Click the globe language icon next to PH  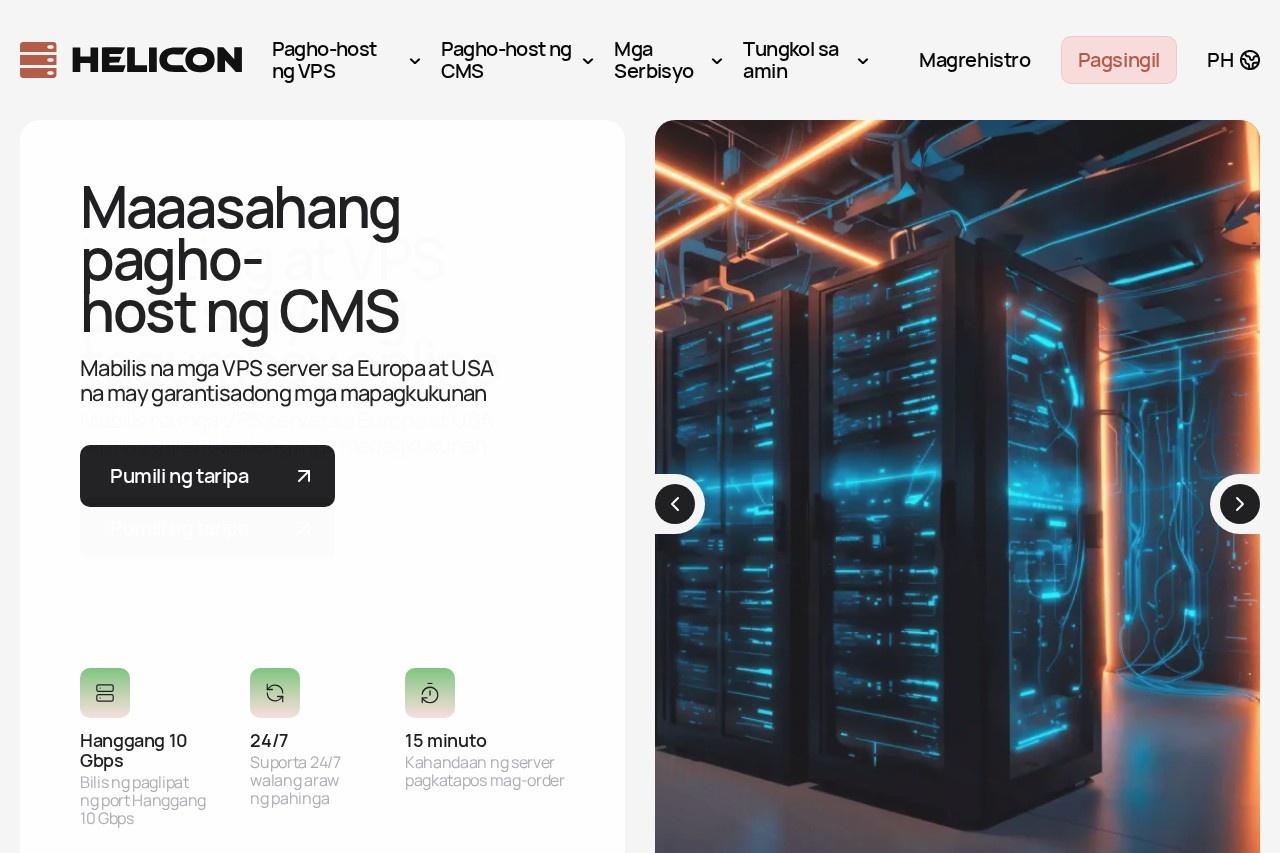(x=1250, y=60)
